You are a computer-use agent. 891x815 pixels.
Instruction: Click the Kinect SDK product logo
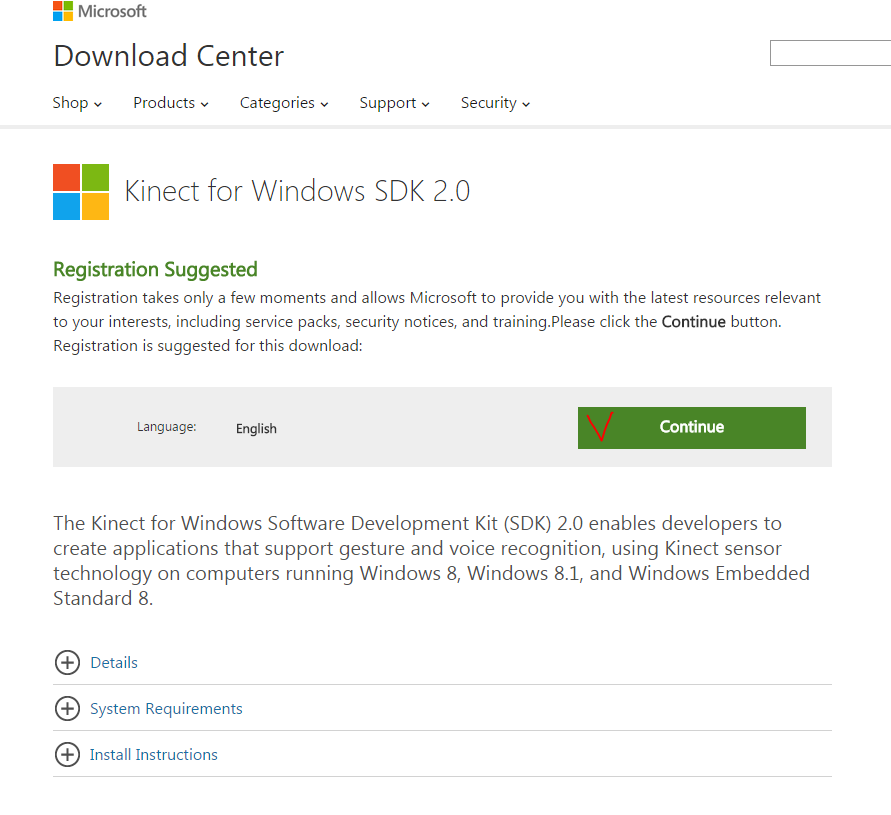(81, 192)
